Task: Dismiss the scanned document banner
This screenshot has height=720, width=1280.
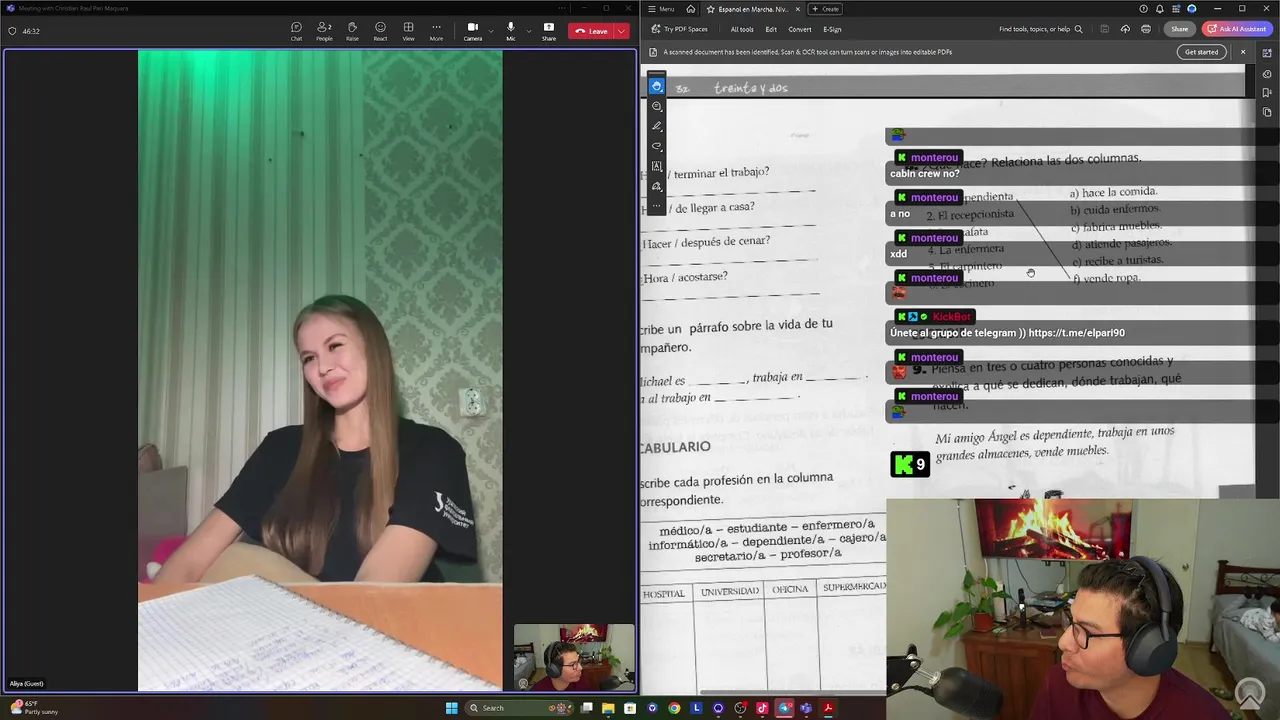Action: [1243, 52]
